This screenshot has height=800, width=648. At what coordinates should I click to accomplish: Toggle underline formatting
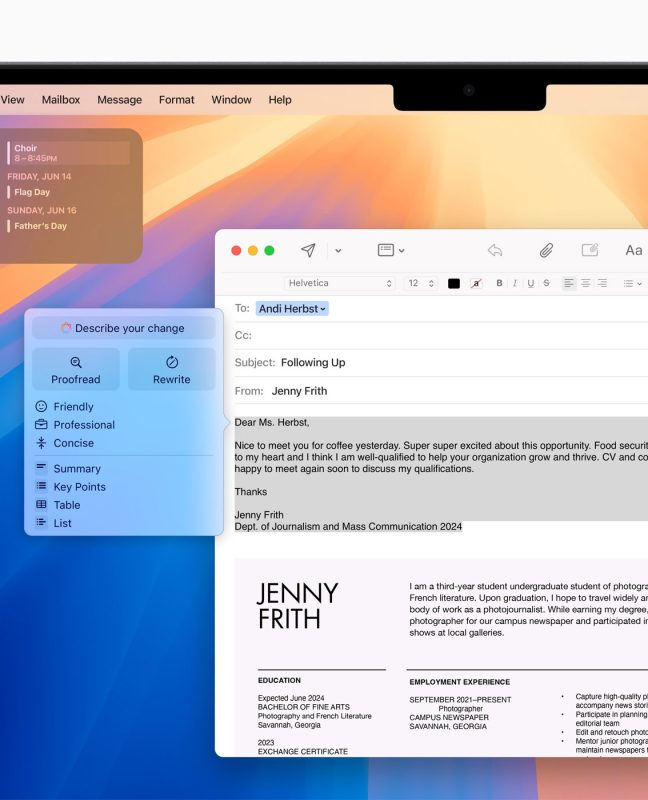click(531, 283)
